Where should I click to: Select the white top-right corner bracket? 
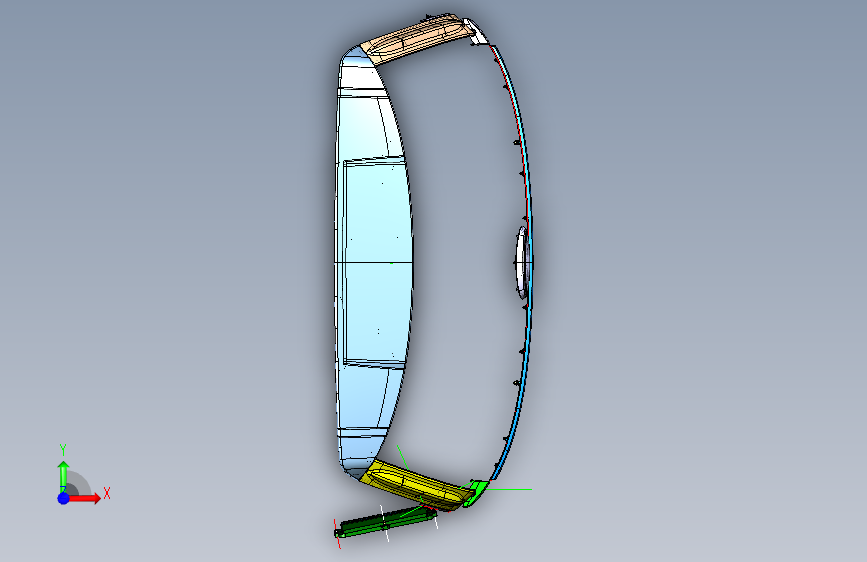point(476,31)
